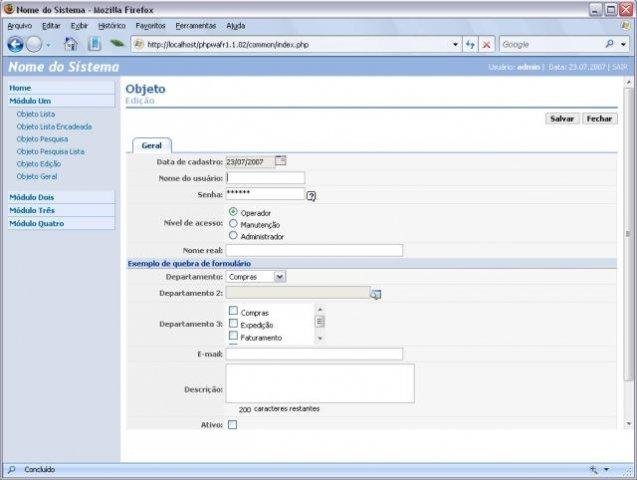Open the Objeto Lista Encadeada link
The height and width of the screenshot is (480, 637).
coord(54,127)
